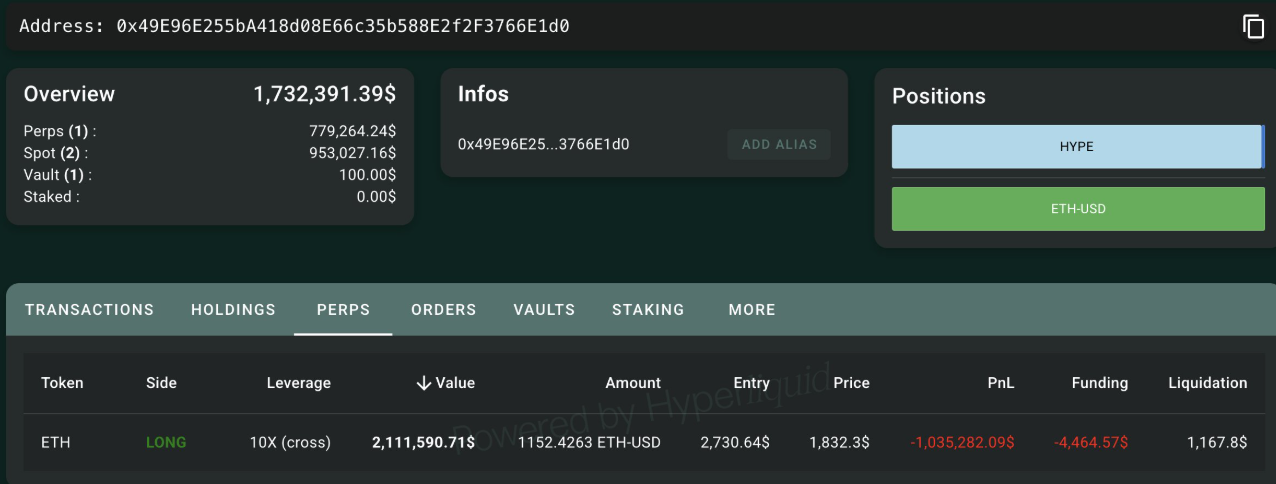
Task: Select the HYPE position bar
Action: (x=1077, y=147)
